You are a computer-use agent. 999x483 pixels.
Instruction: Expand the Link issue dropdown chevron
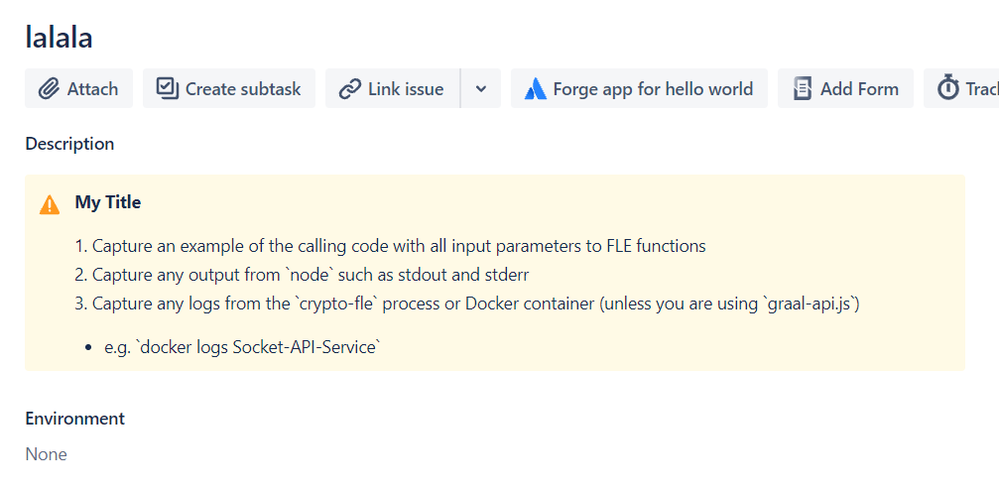click(481, 89)
